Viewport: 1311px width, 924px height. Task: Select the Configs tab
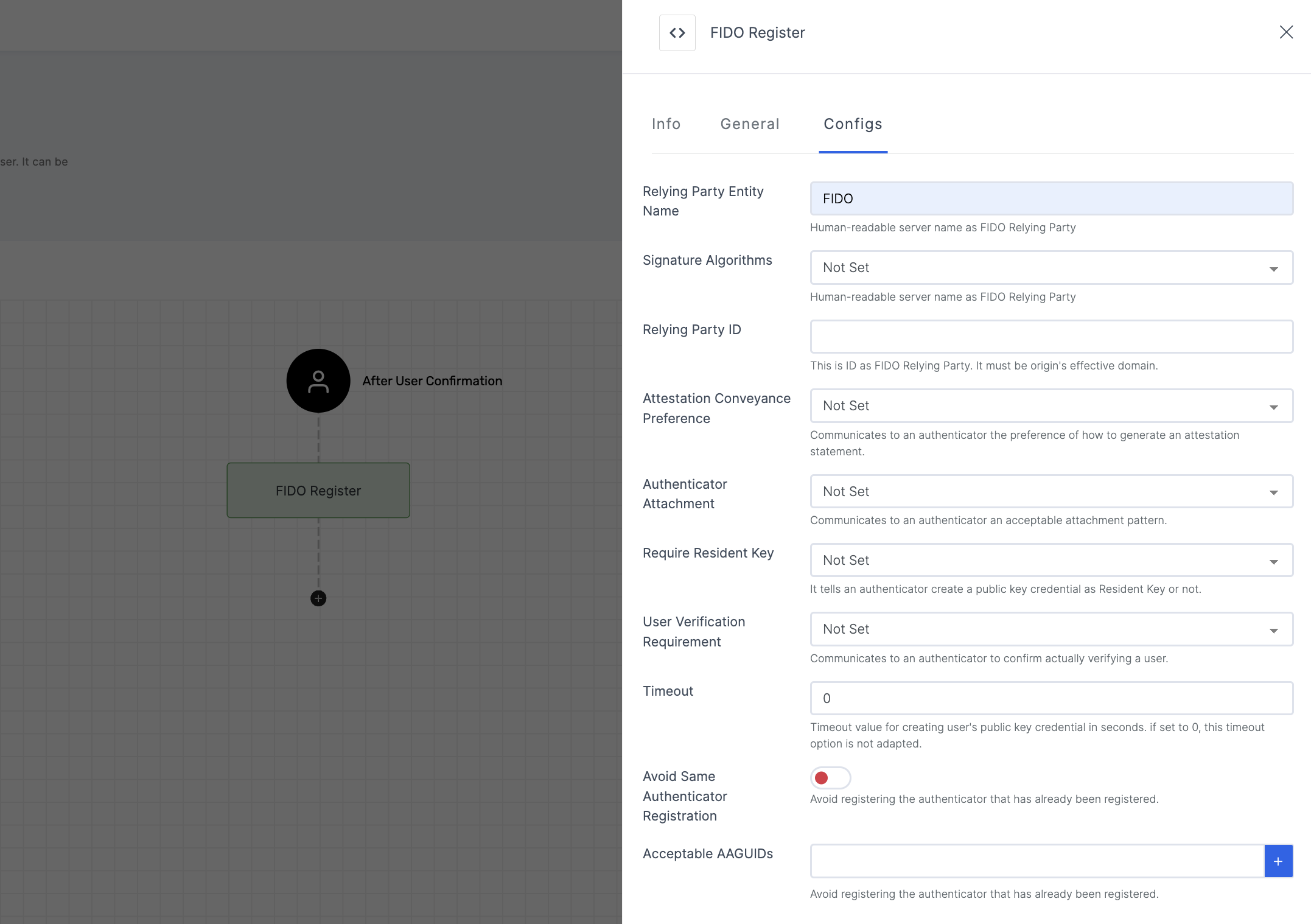[853, 124]
